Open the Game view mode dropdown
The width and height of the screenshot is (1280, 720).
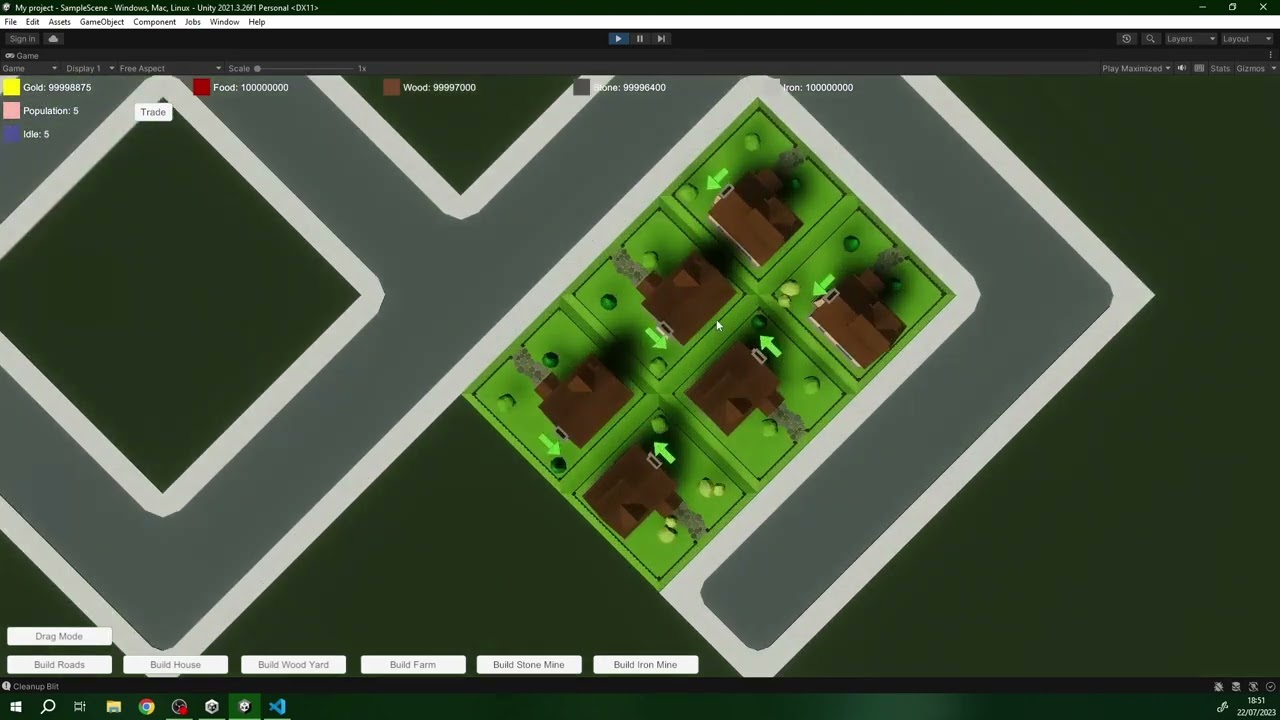(30, 68)
